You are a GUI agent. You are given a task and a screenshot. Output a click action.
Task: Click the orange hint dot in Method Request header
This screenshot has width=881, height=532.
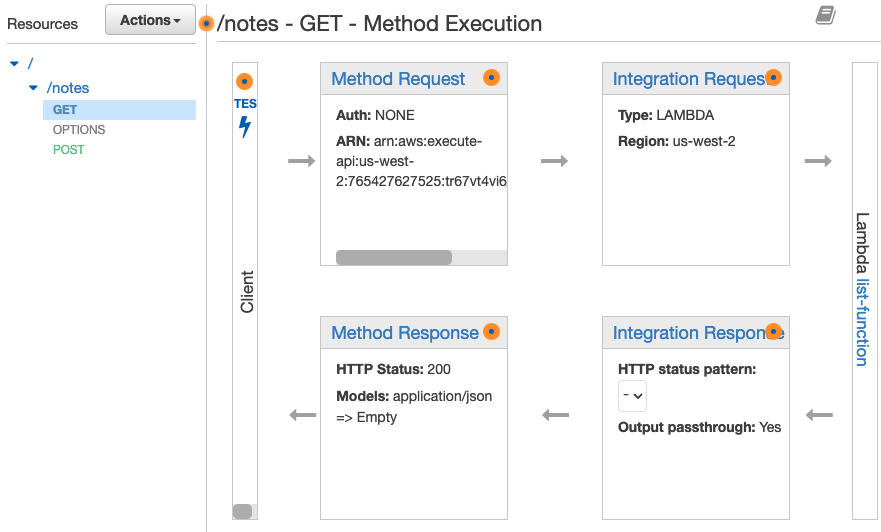point(491,78)
